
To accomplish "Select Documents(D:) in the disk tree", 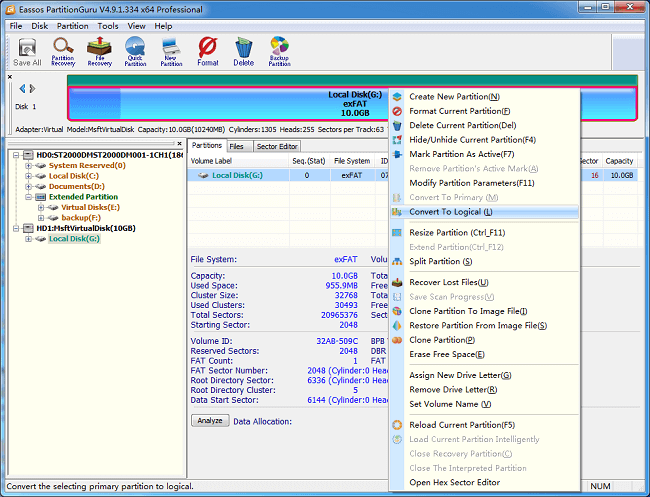I will pyautogui.click(x=76, y=187).
